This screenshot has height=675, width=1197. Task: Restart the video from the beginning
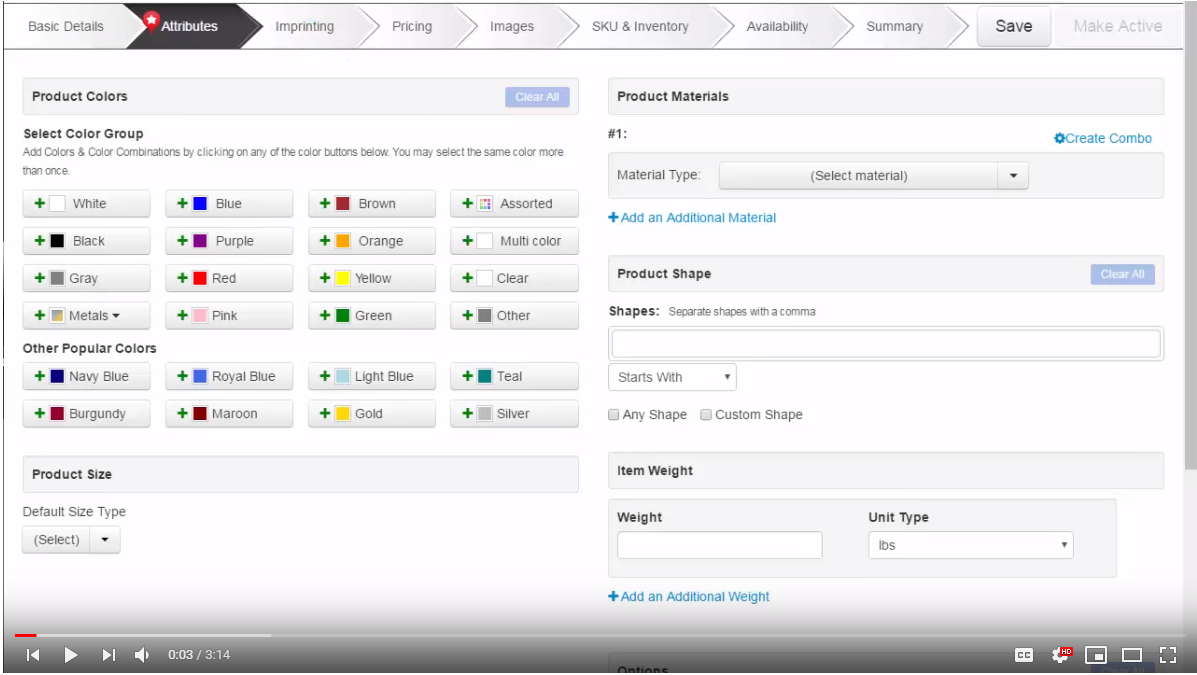pos(33,654)
